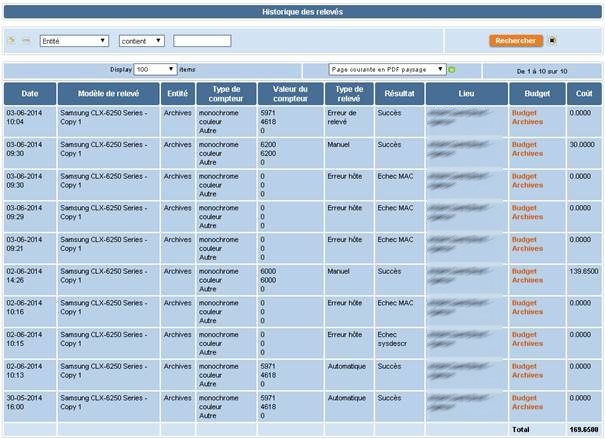The width and height of the screenshot is (605, 439).
Task: Open Budget Archives link in 03-06-2014 10:04 row
Action: click(527, 117)
